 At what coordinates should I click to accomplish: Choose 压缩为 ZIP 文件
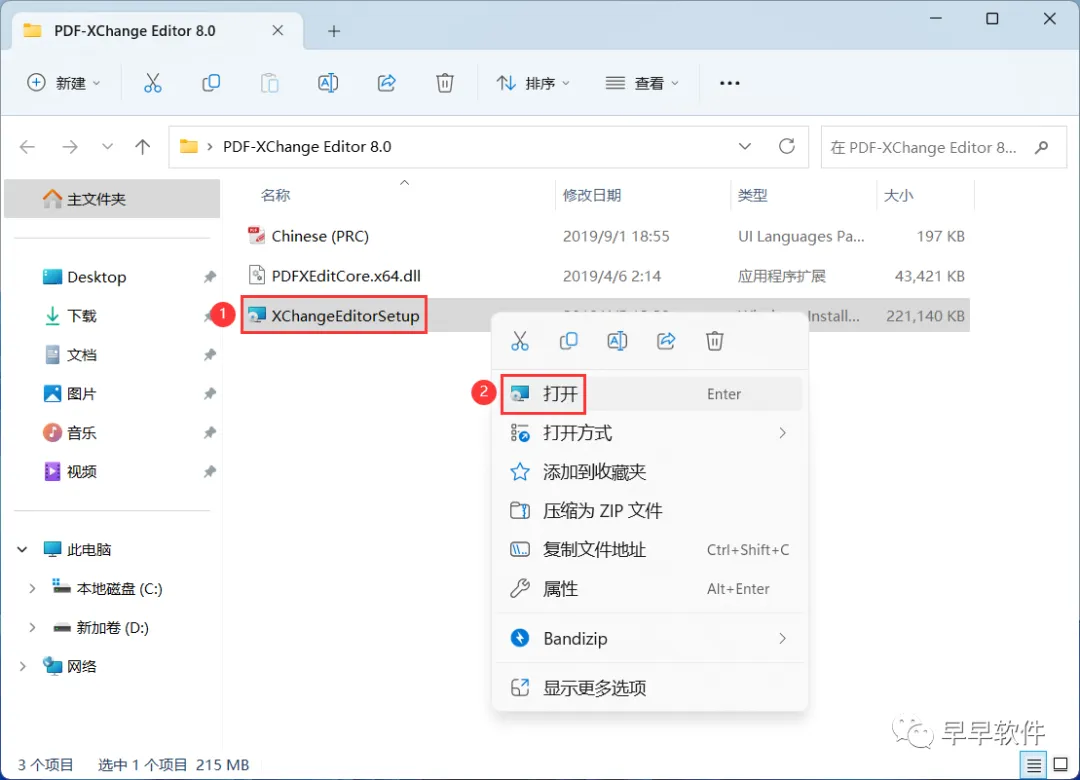pos(650,511)
